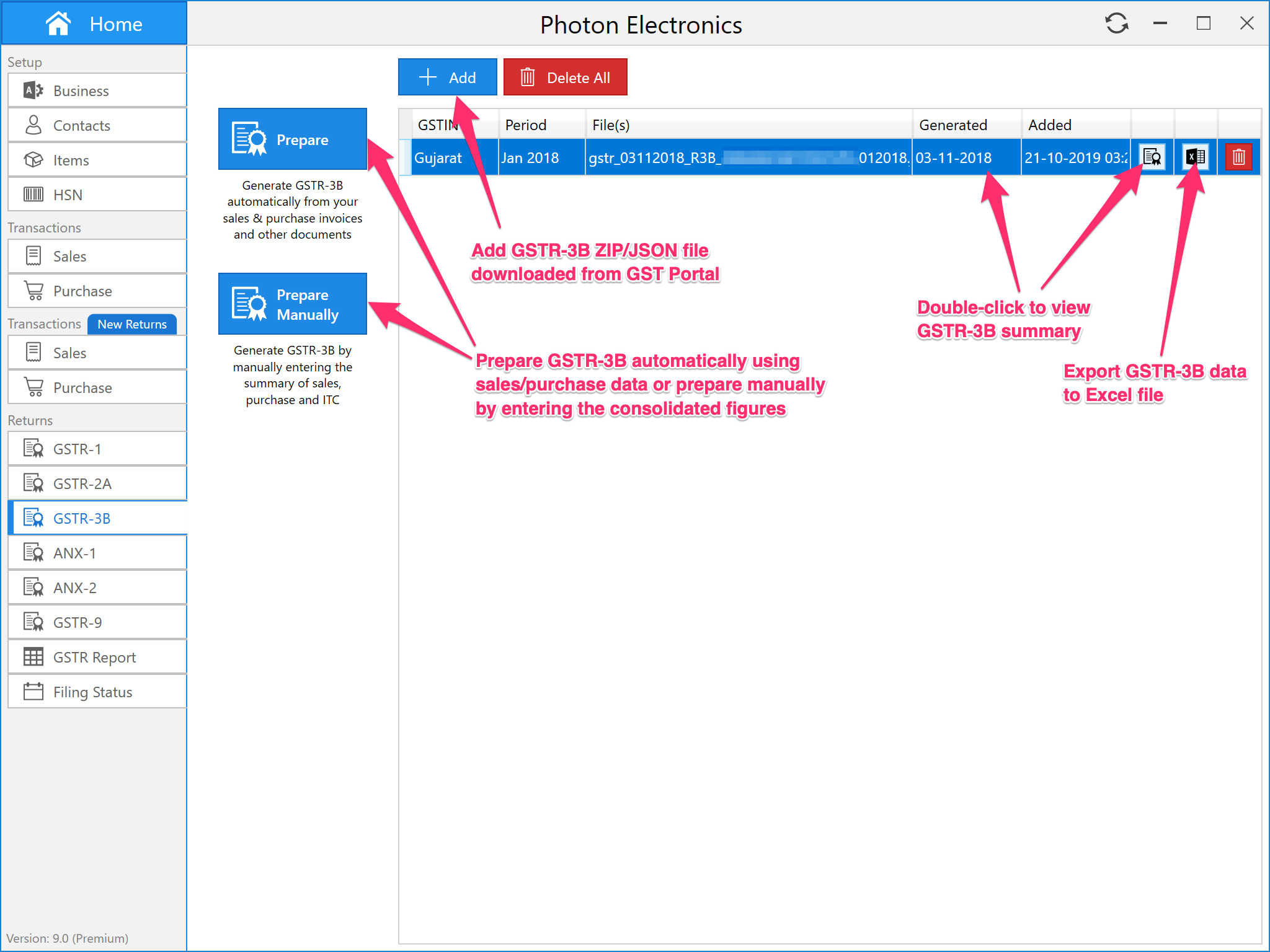Open the Home panel

(94, 24)
